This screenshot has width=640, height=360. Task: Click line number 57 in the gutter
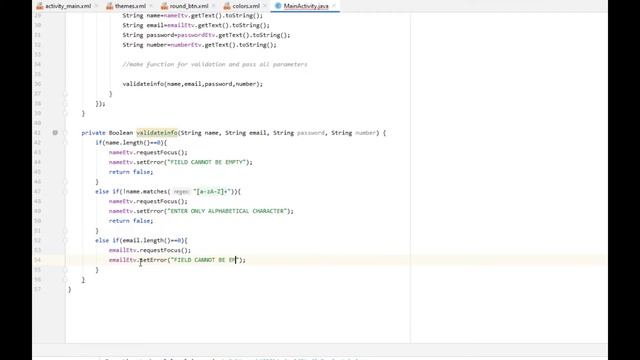tap(38, 289)
